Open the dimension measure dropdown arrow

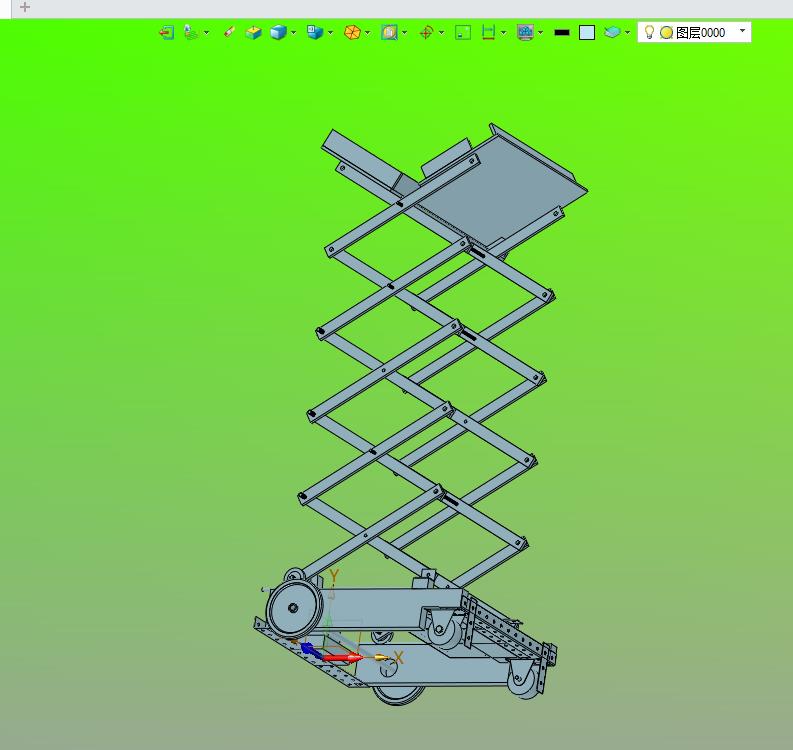(x=503, y=32)
